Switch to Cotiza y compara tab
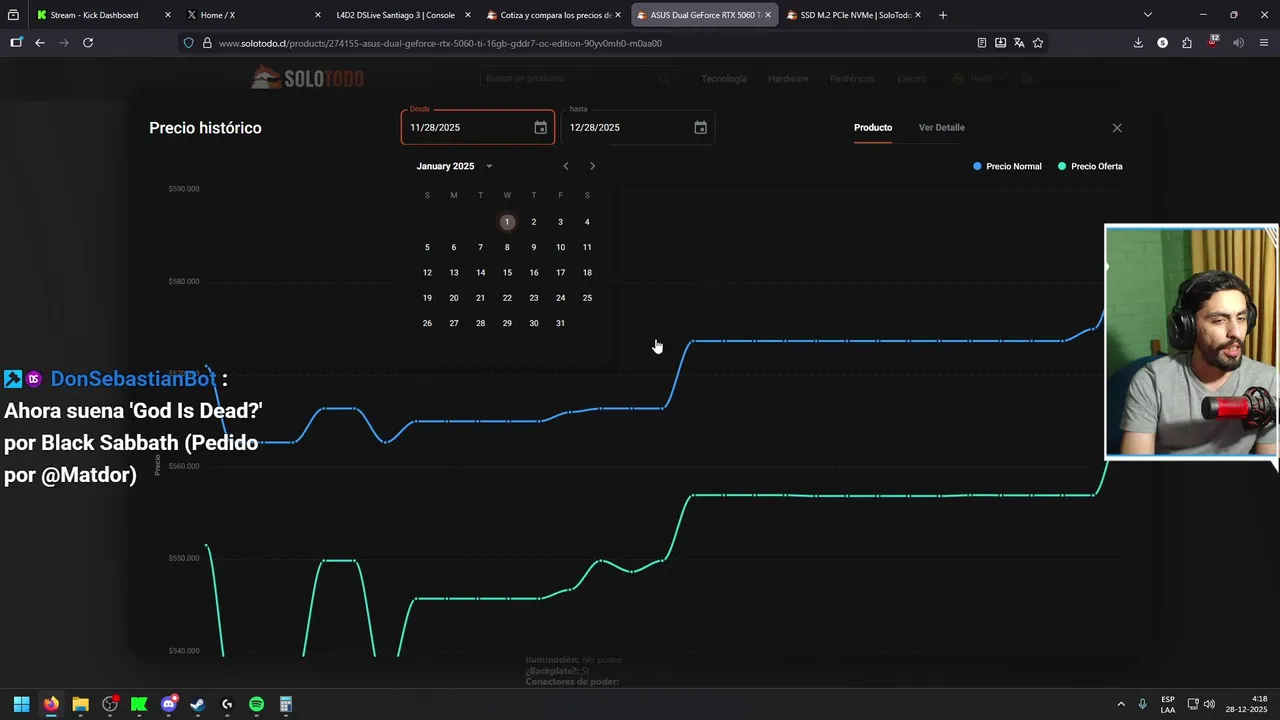The height and width of the screenshot is (720, 1280). [x=555, y=15]
